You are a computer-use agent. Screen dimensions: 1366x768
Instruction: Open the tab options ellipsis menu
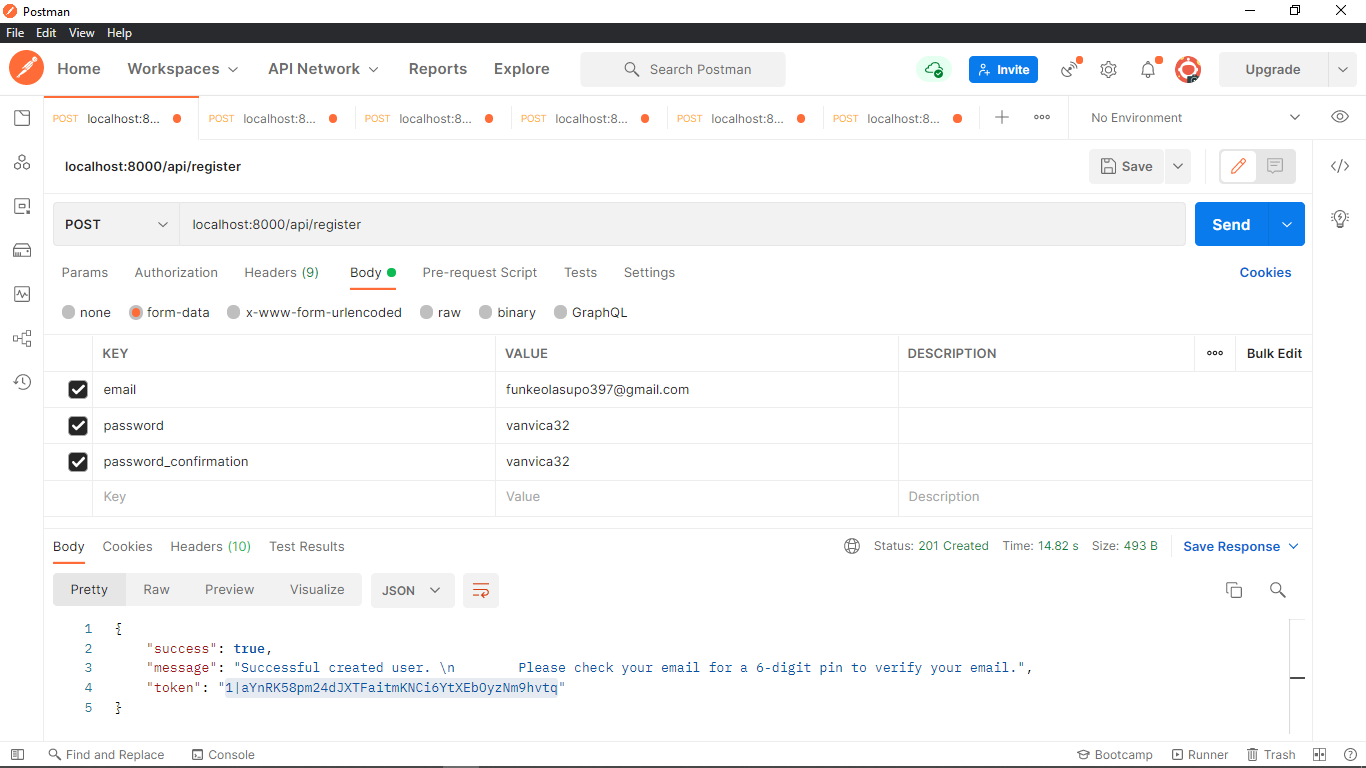click(1042, 117)
